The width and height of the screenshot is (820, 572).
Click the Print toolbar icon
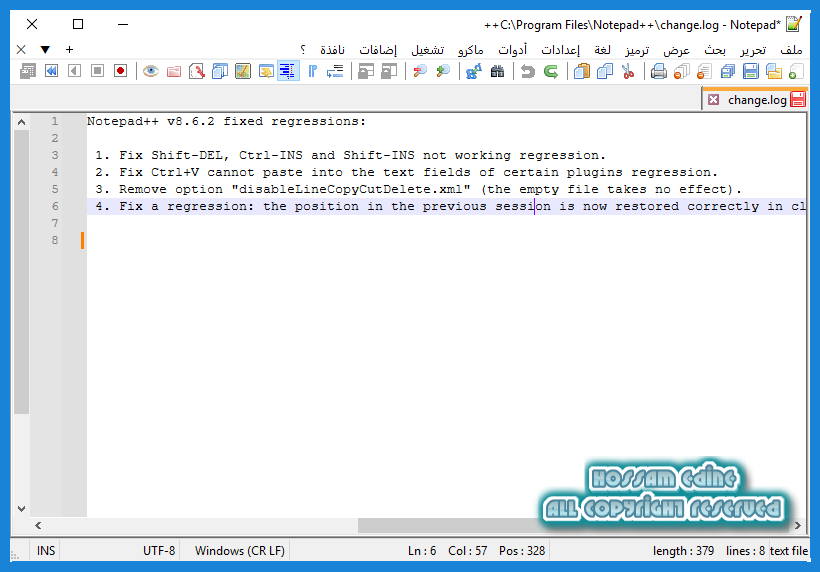click(658, 71)
